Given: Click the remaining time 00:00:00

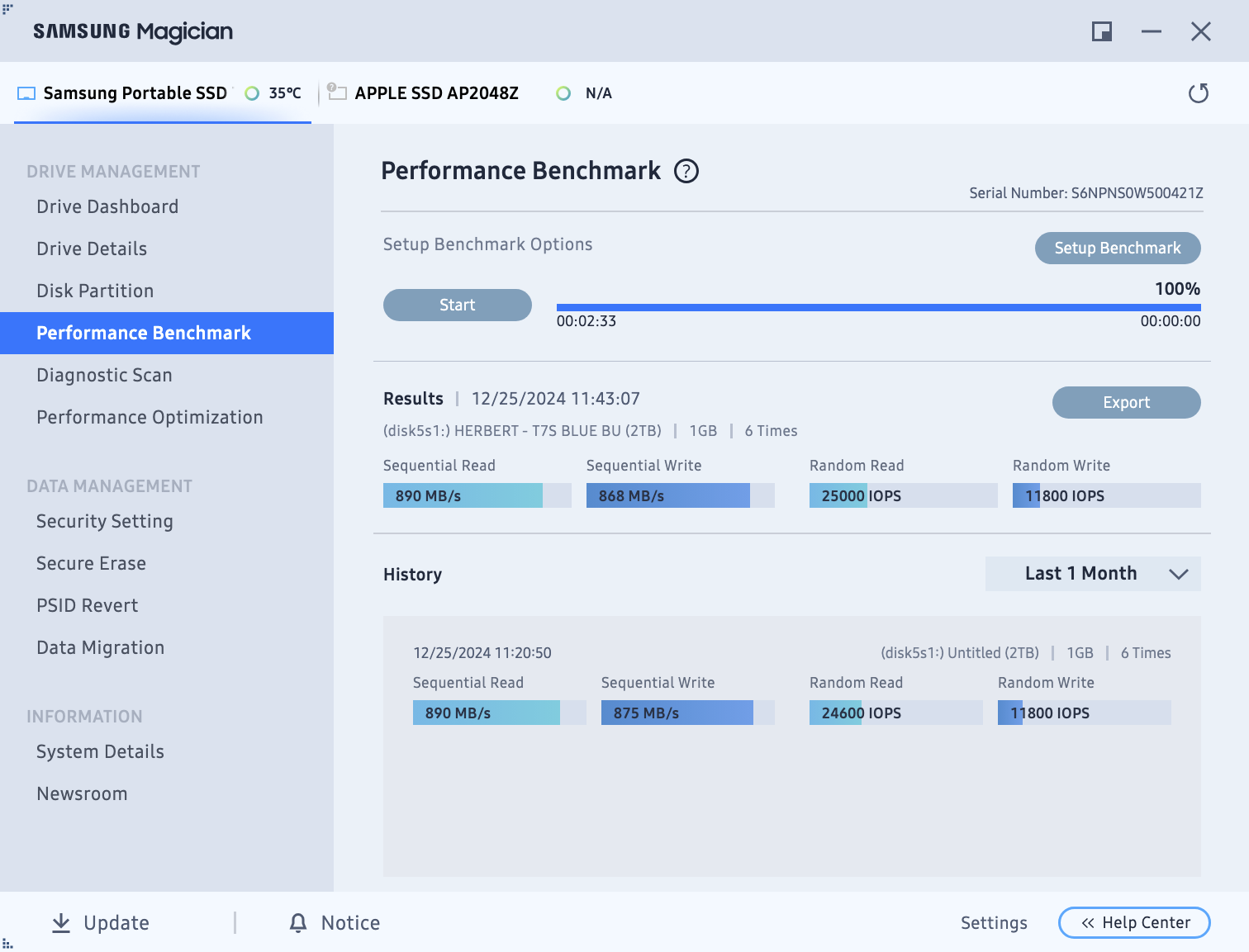Looking at the screenshot, I should pyautogui.click(x=1171, y=321).
